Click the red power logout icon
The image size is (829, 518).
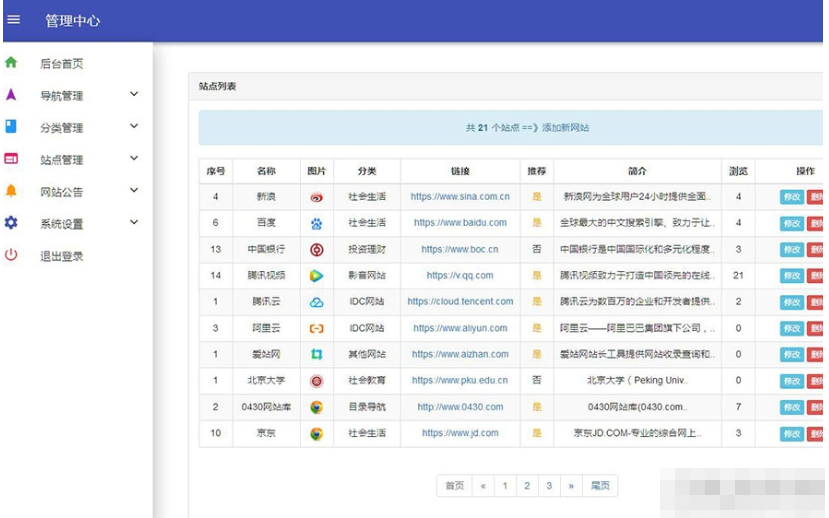point(11,255)
